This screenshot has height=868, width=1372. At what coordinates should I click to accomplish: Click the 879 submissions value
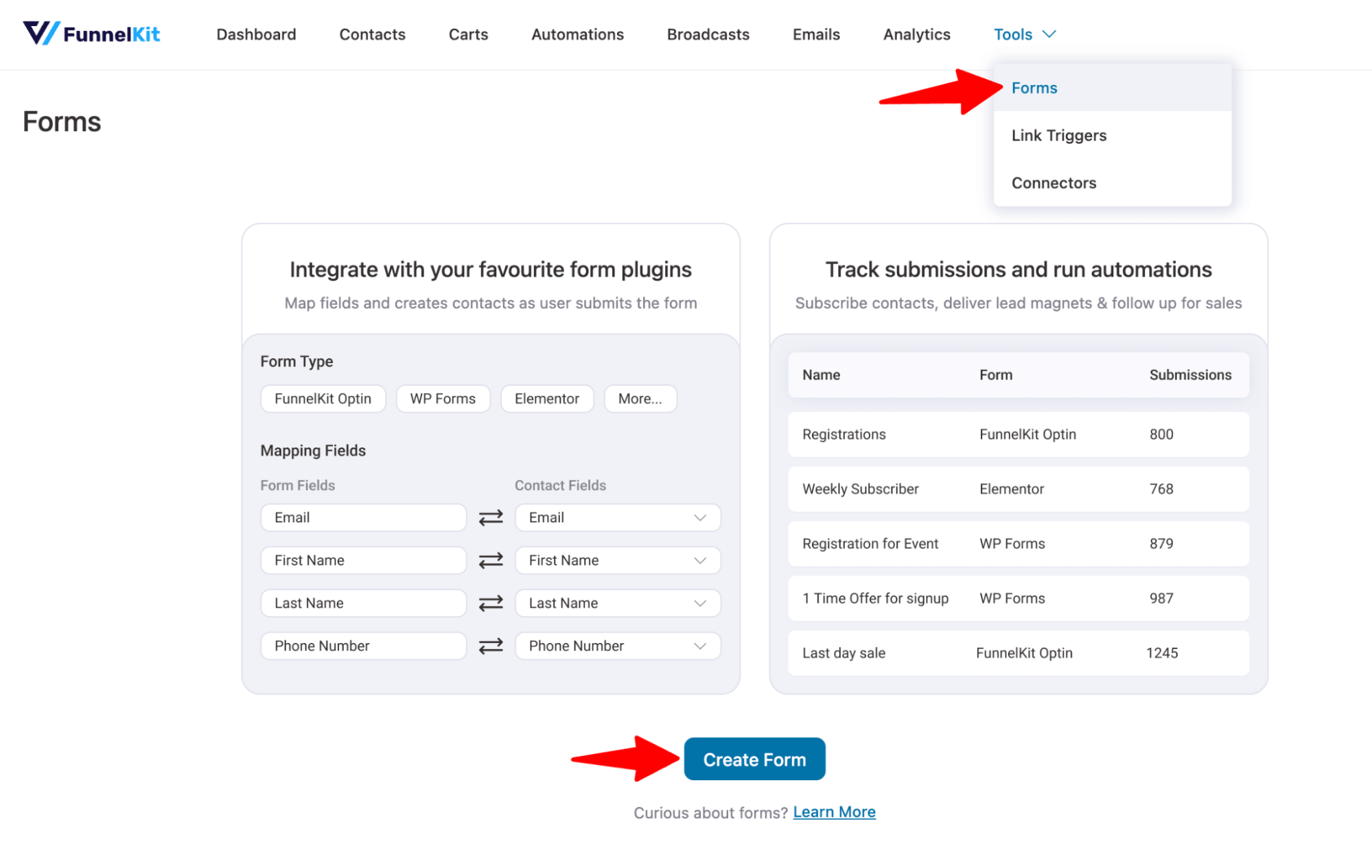[x=1161, y=543]
